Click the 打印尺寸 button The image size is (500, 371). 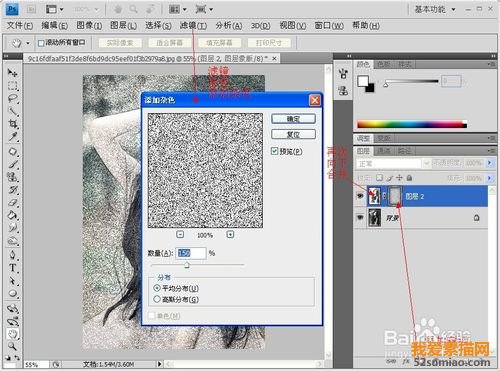click(269, 43)
